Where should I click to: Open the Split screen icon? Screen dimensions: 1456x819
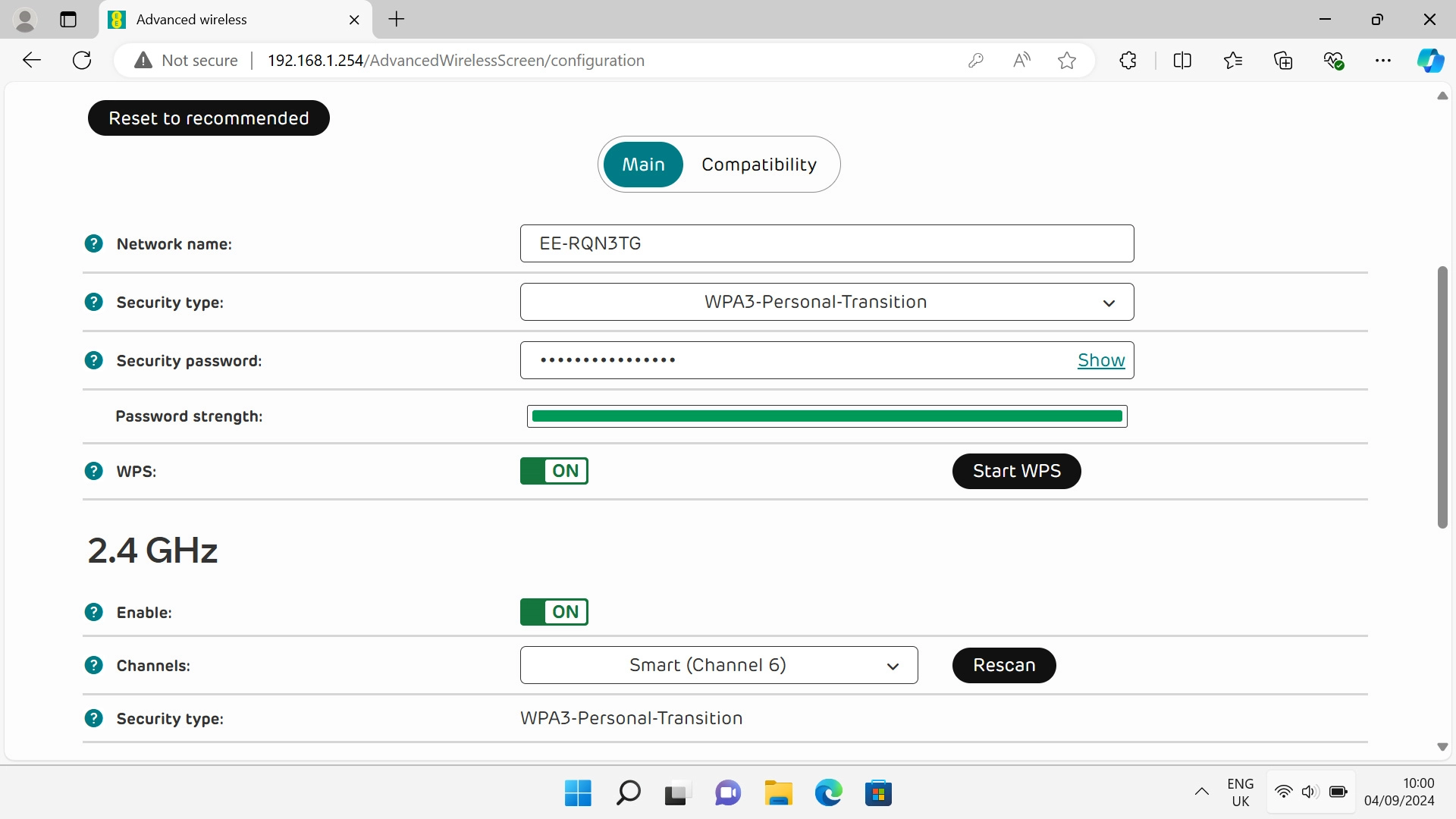pos(1183,60)
